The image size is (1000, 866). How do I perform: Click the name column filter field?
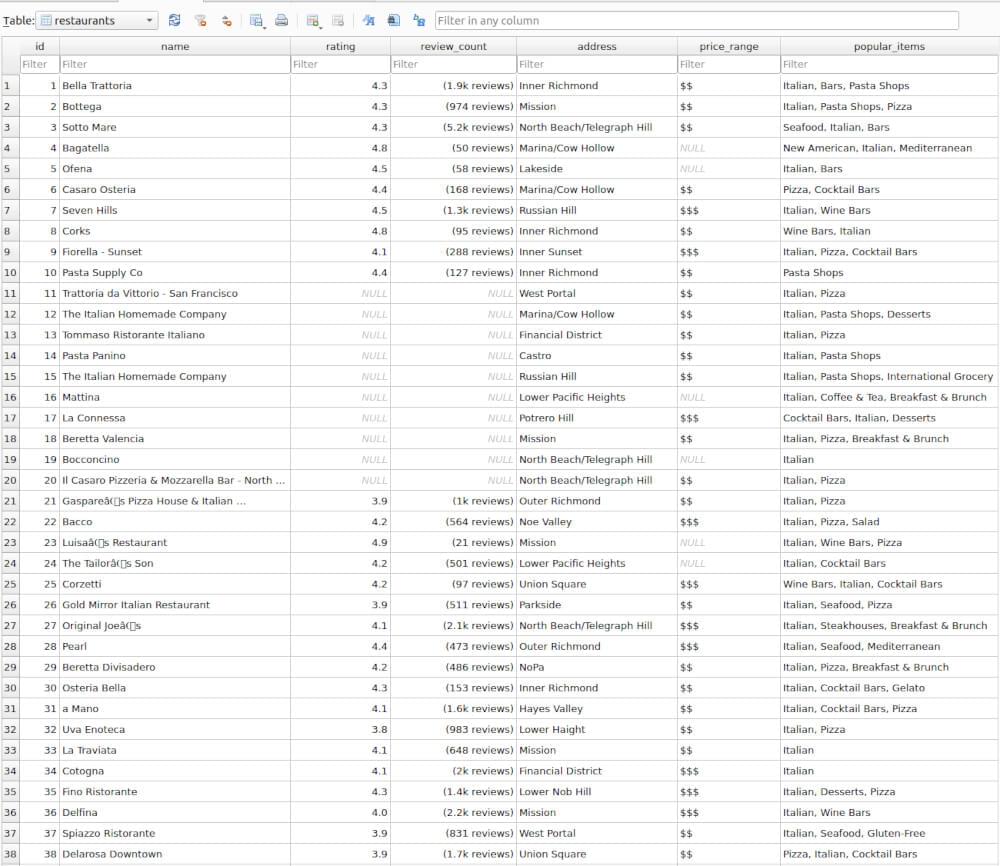(175, 64)
